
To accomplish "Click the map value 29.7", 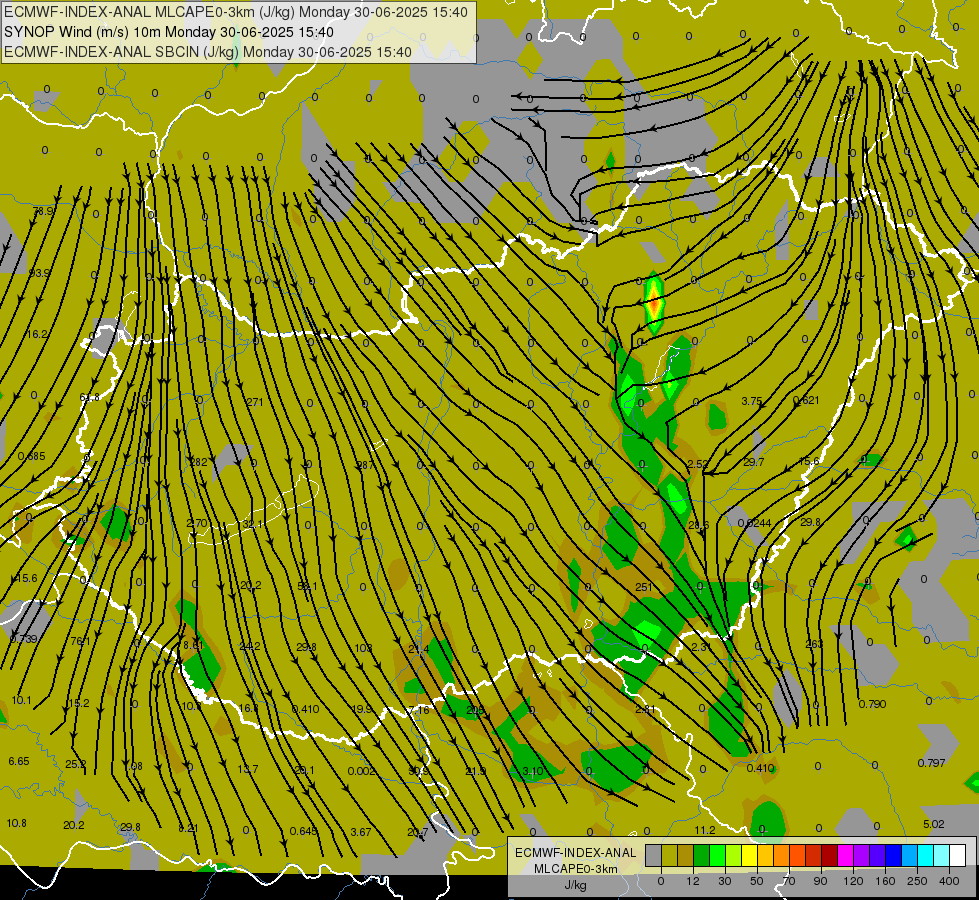I will tap(754, 462).
